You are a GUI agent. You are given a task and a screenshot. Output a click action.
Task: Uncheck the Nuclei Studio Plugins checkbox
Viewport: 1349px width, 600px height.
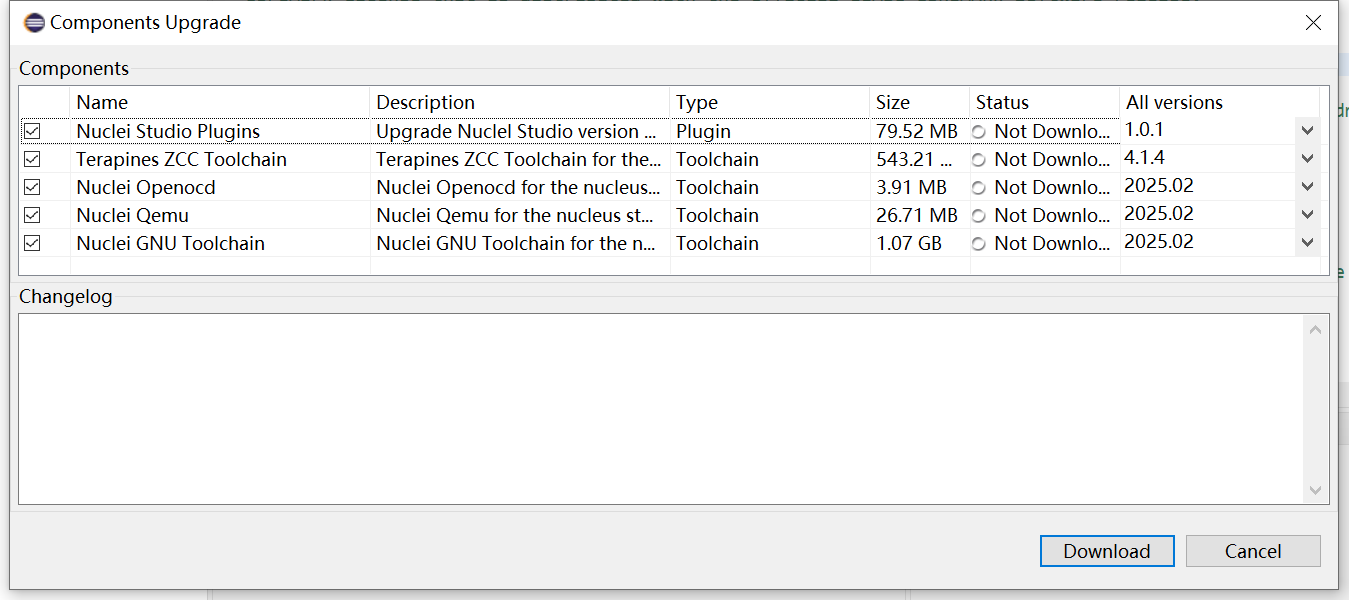(x=33, y=131)
